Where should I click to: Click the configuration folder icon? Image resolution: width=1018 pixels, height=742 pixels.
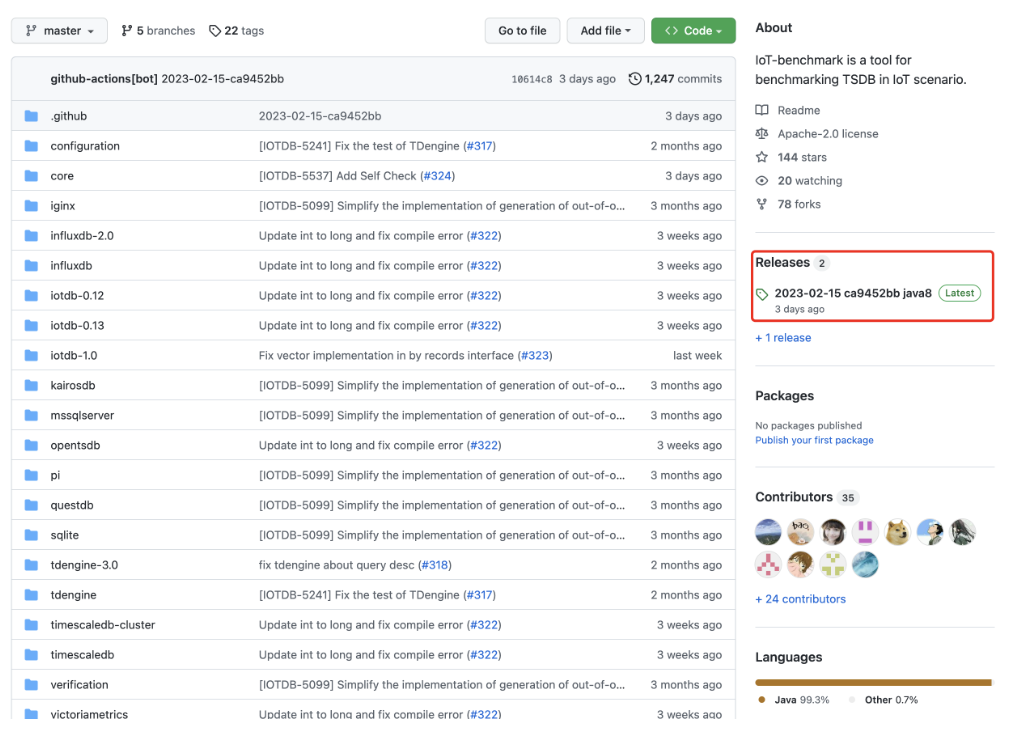pyautogui.click(x=31, y=145)
